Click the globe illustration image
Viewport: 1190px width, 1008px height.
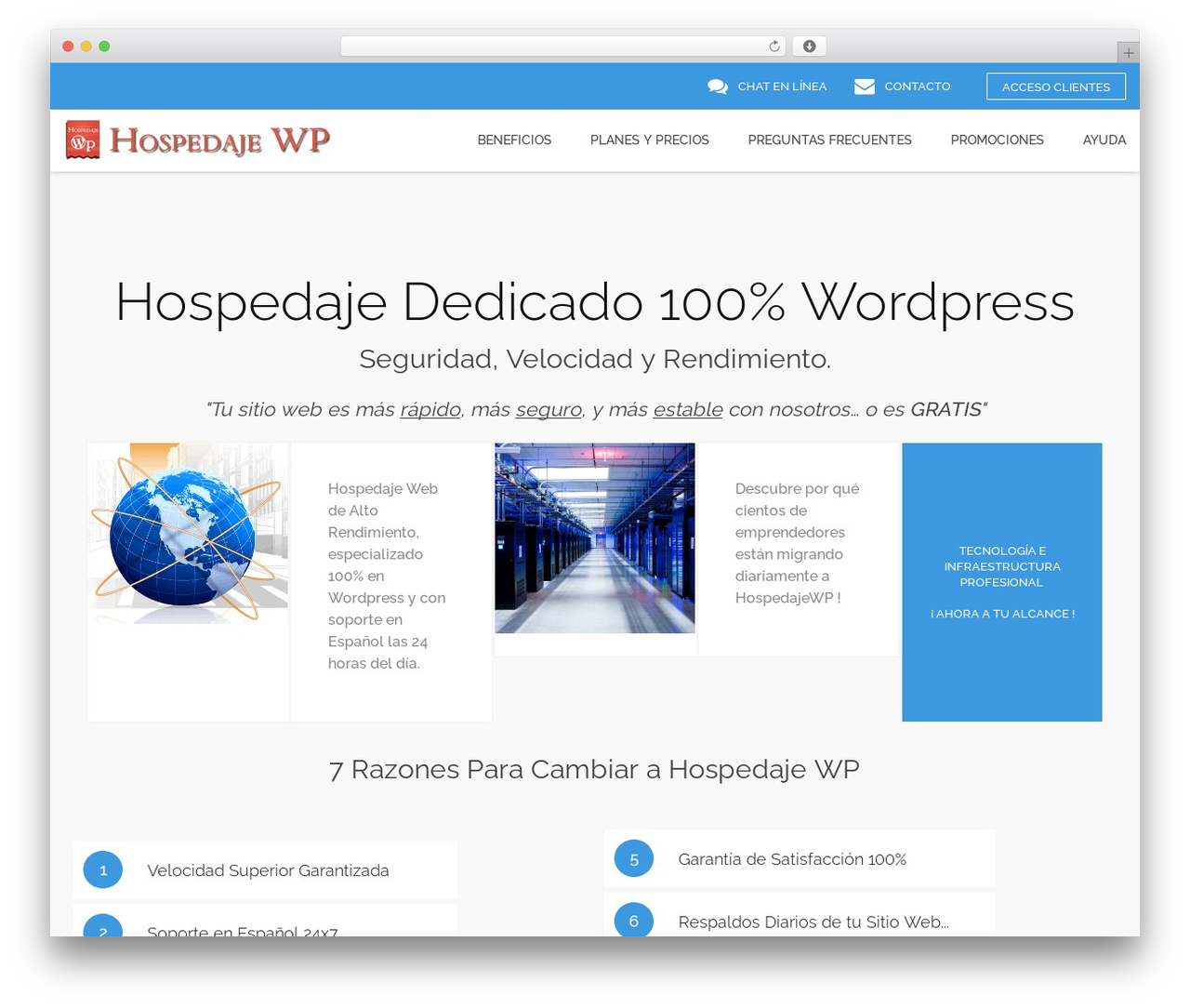[x=188, y=533]
